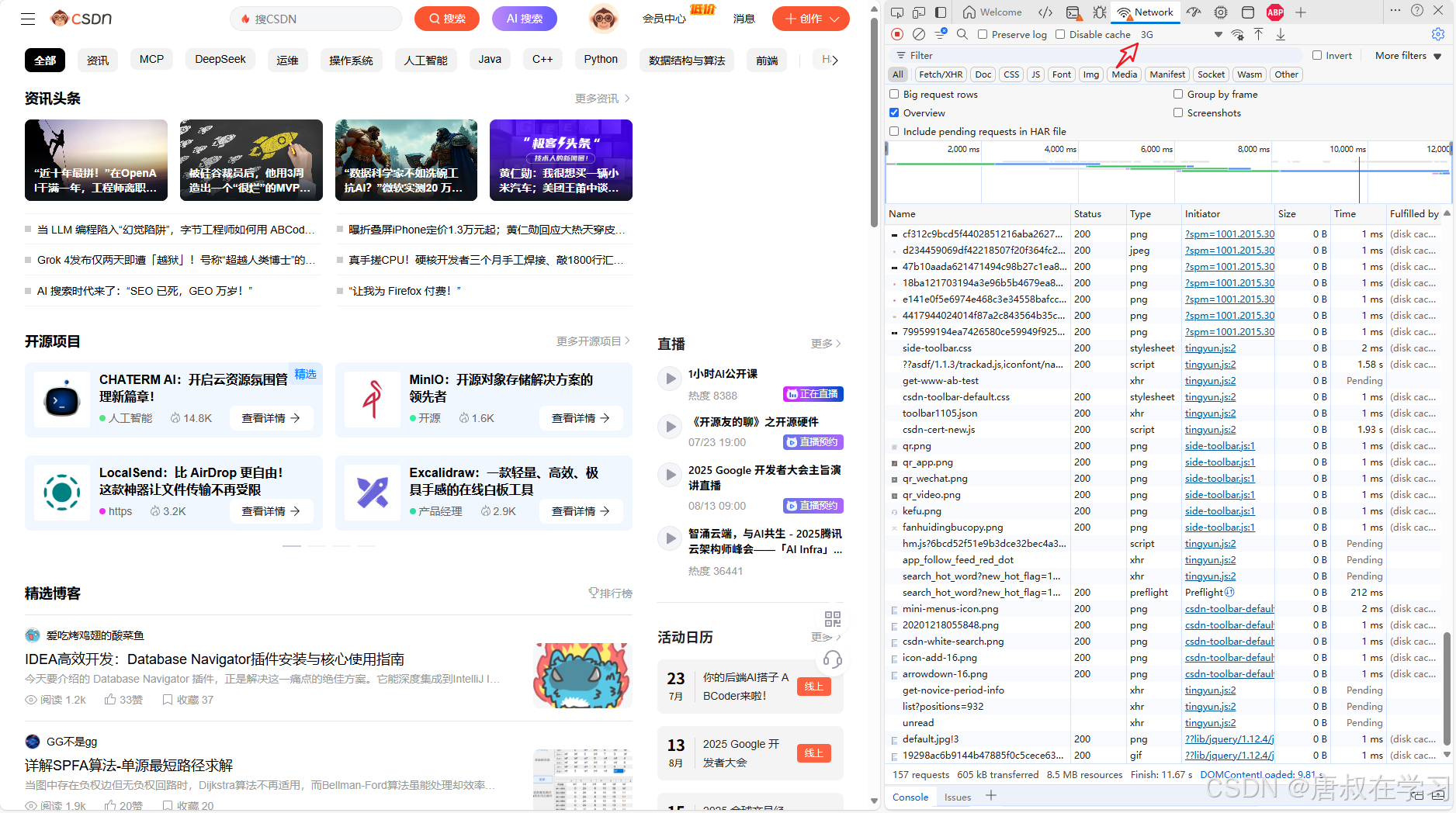Open the QR code floating icon
Image resolution: width=1456 pixels, height=813 pixels.
point(833,619)
